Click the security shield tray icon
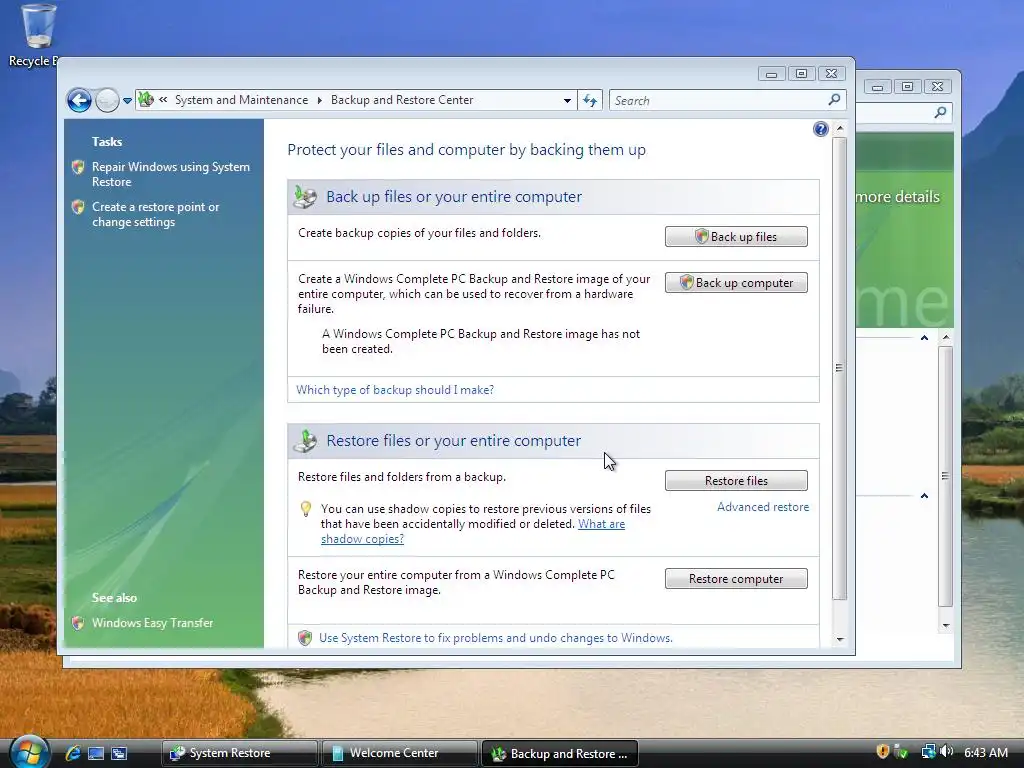Screen dimensions: 1024x768 coord(882,752)
